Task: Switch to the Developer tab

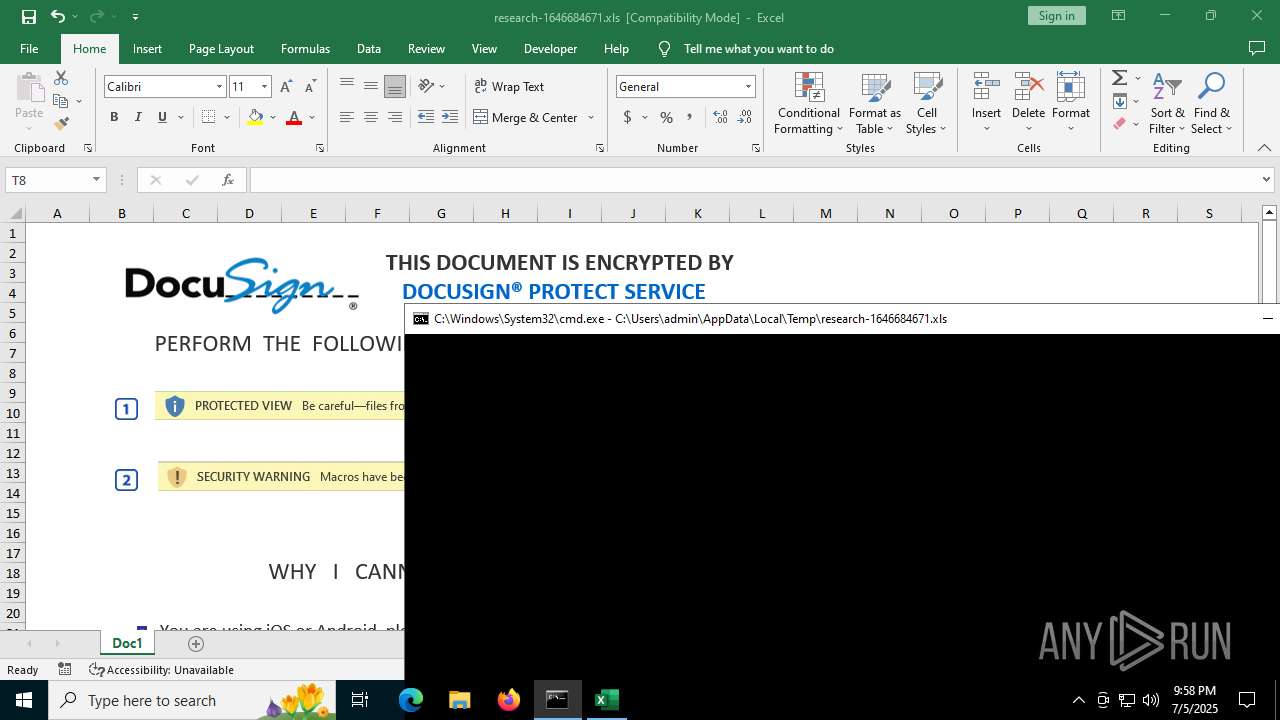Action: click(x=550, y=48)
